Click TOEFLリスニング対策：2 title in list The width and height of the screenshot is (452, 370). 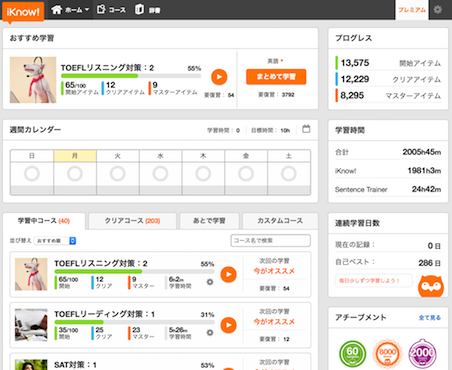[x=101, y=263]
